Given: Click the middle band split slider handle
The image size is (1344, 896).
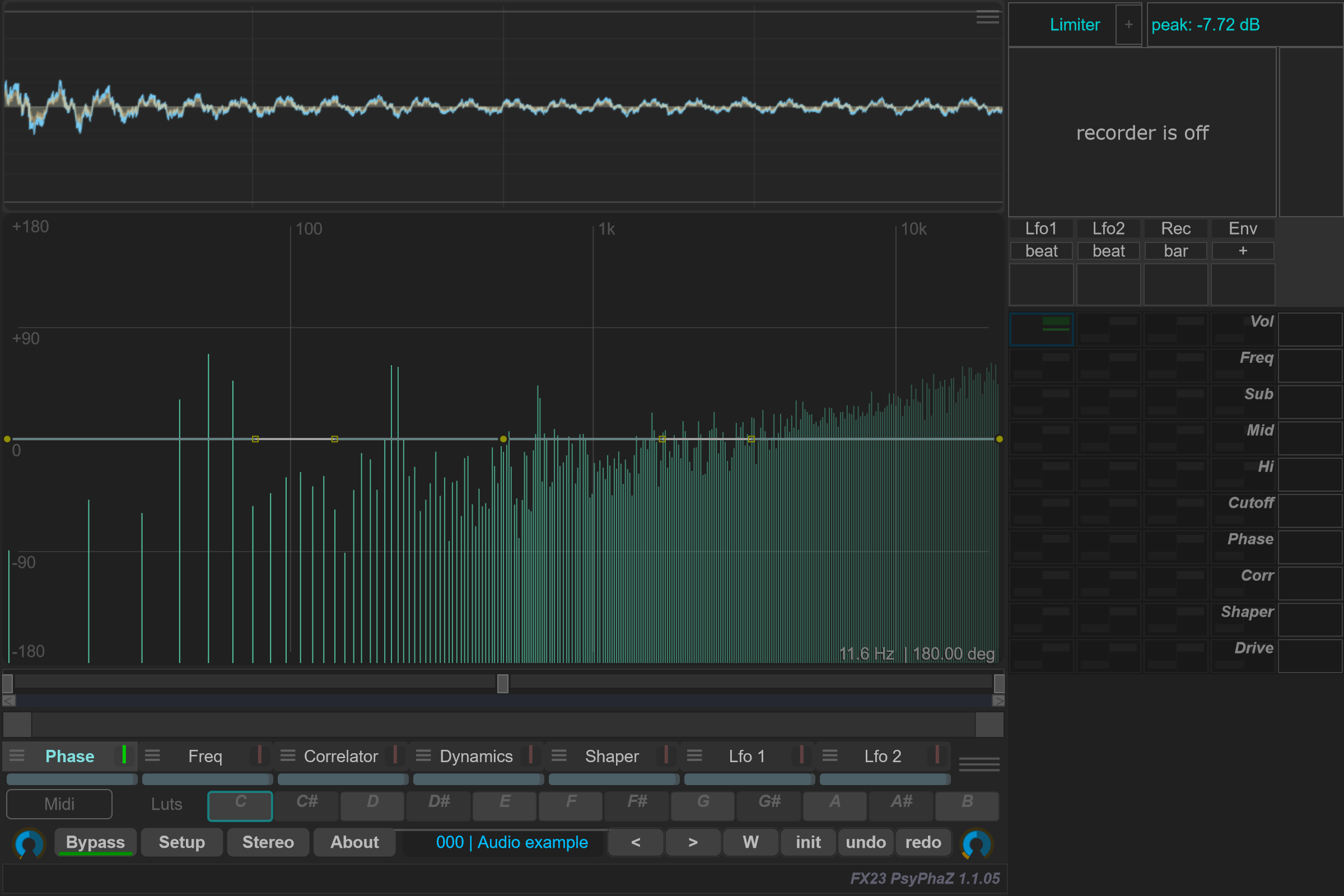Looking at the screenshot, I should (502, 683).
